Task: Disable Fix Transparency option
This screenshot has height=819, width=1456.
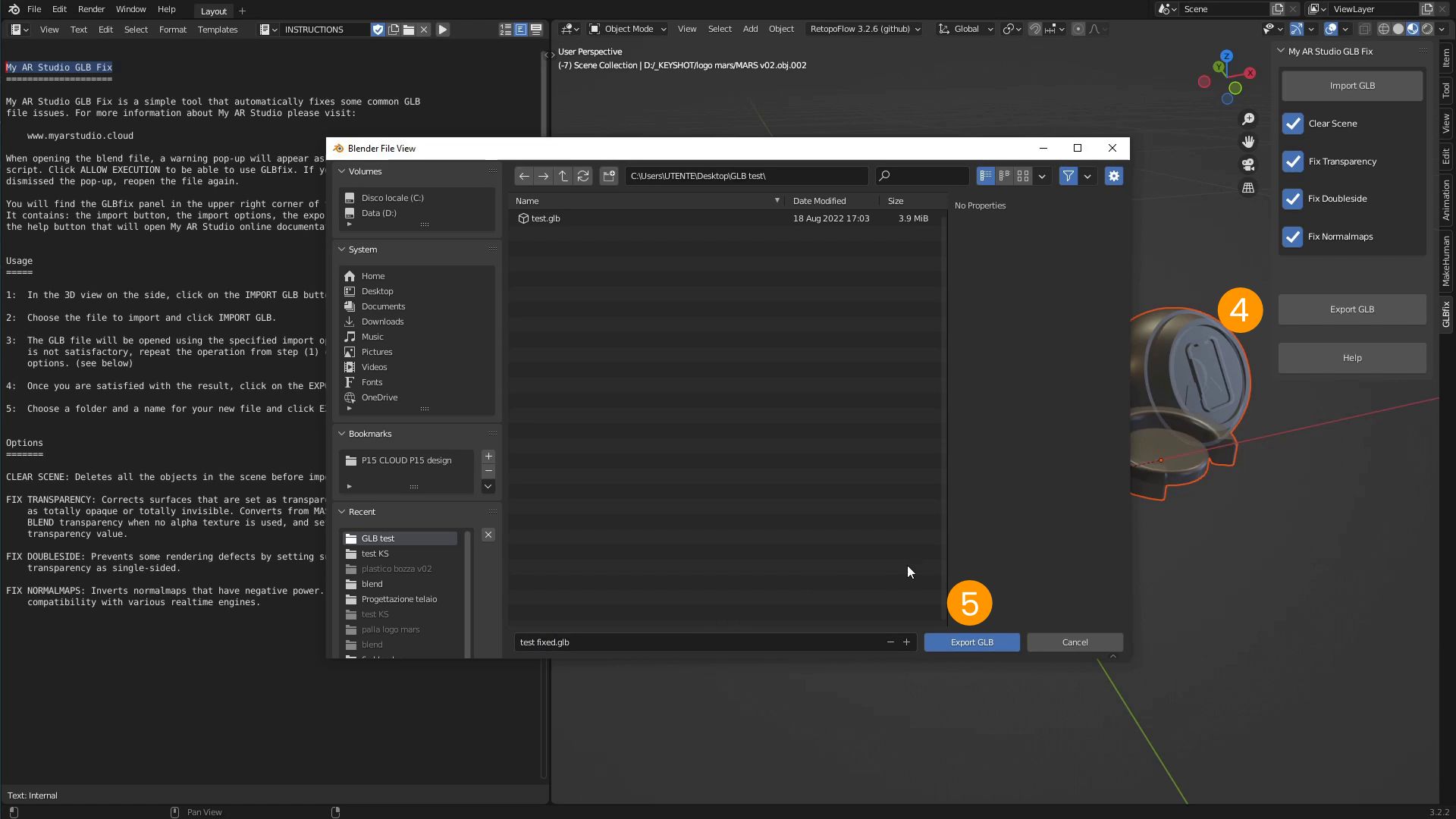Action: 1293,162
